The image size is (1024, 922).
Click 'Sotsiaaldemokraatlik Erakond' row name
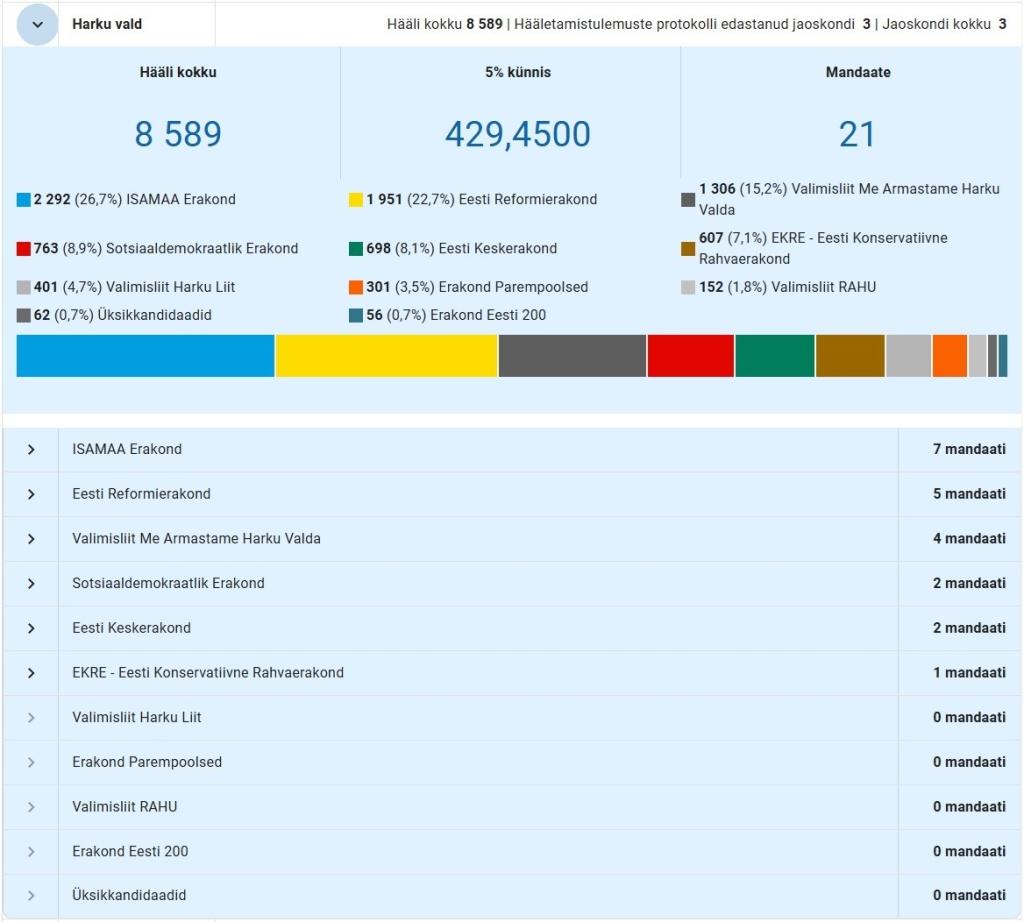(168, 584)
